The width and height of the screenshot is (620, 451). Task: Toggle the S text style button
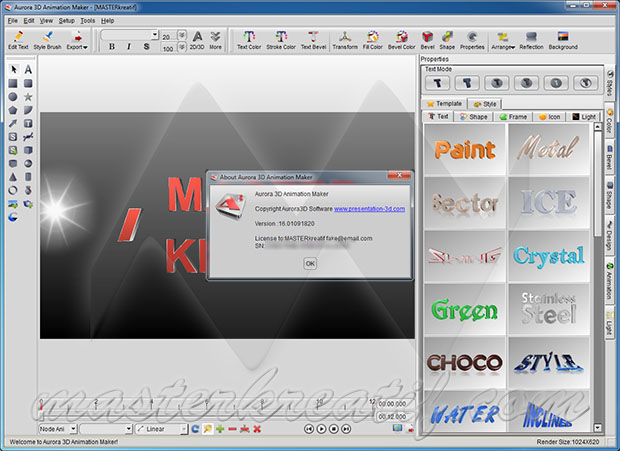pyautogui.click(x=146, y=47)
